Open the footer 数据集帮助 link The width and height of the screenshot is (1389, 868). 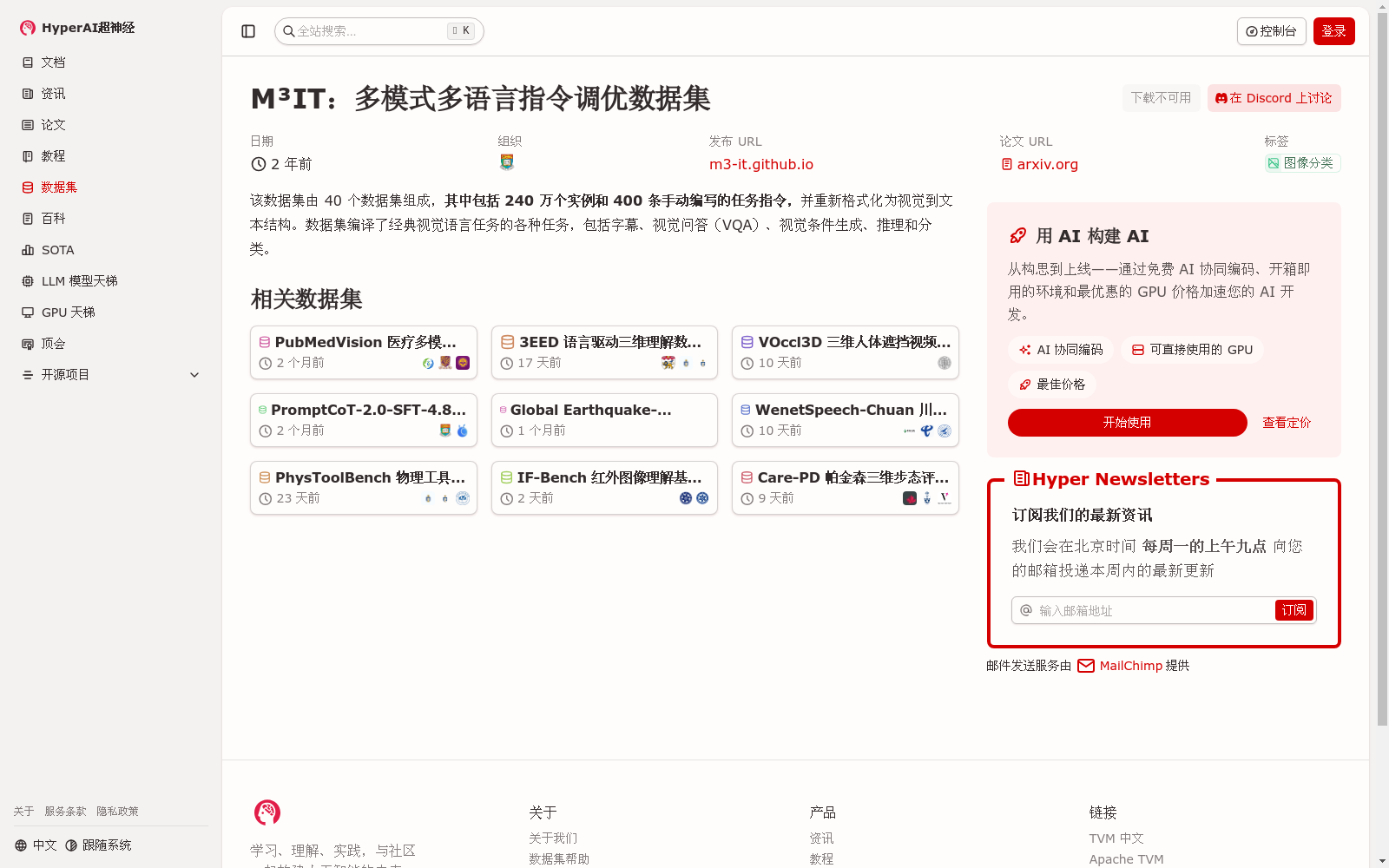[x=559, y=859]
